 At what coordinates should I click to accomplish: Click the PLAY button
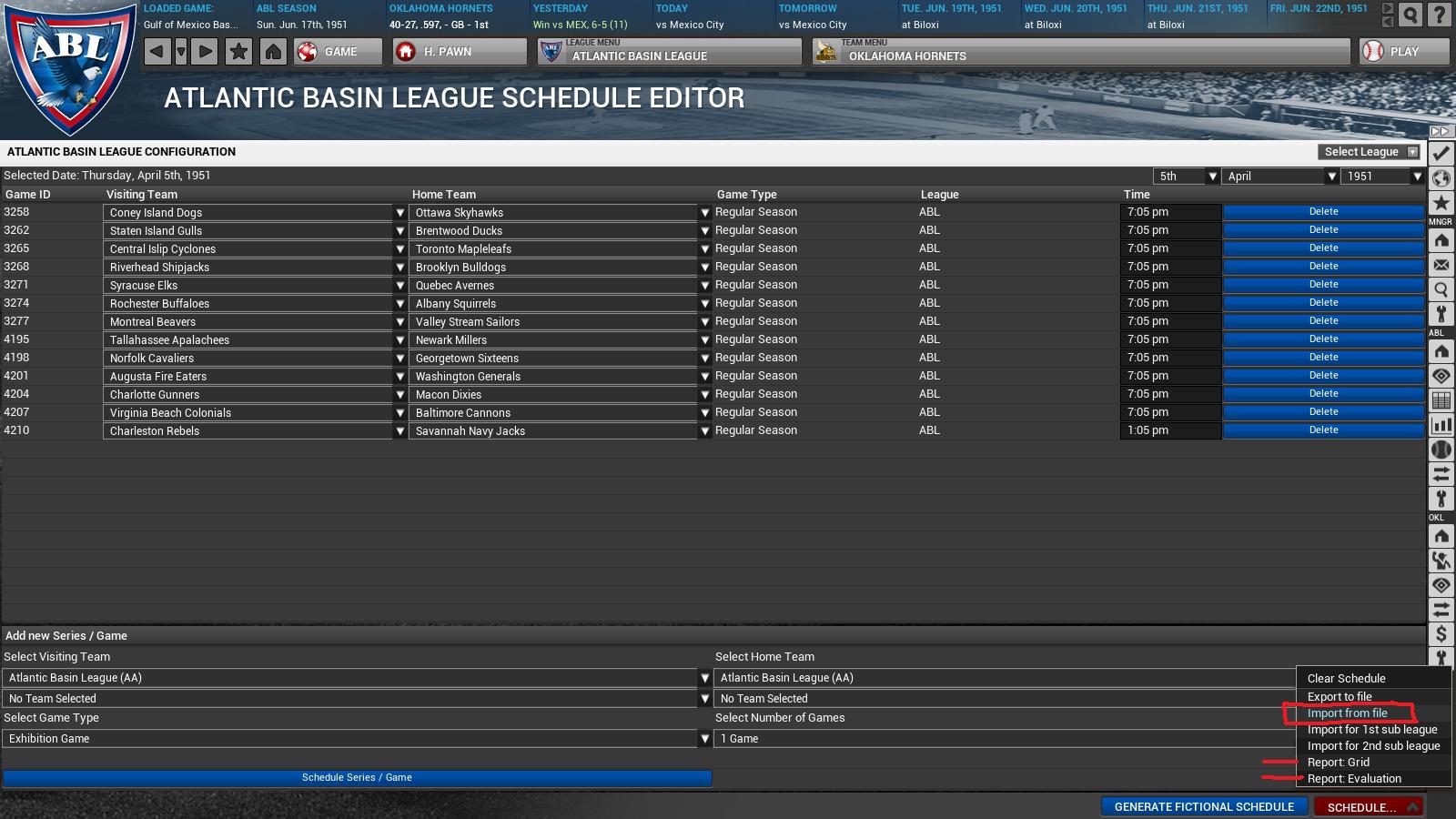1404,52
